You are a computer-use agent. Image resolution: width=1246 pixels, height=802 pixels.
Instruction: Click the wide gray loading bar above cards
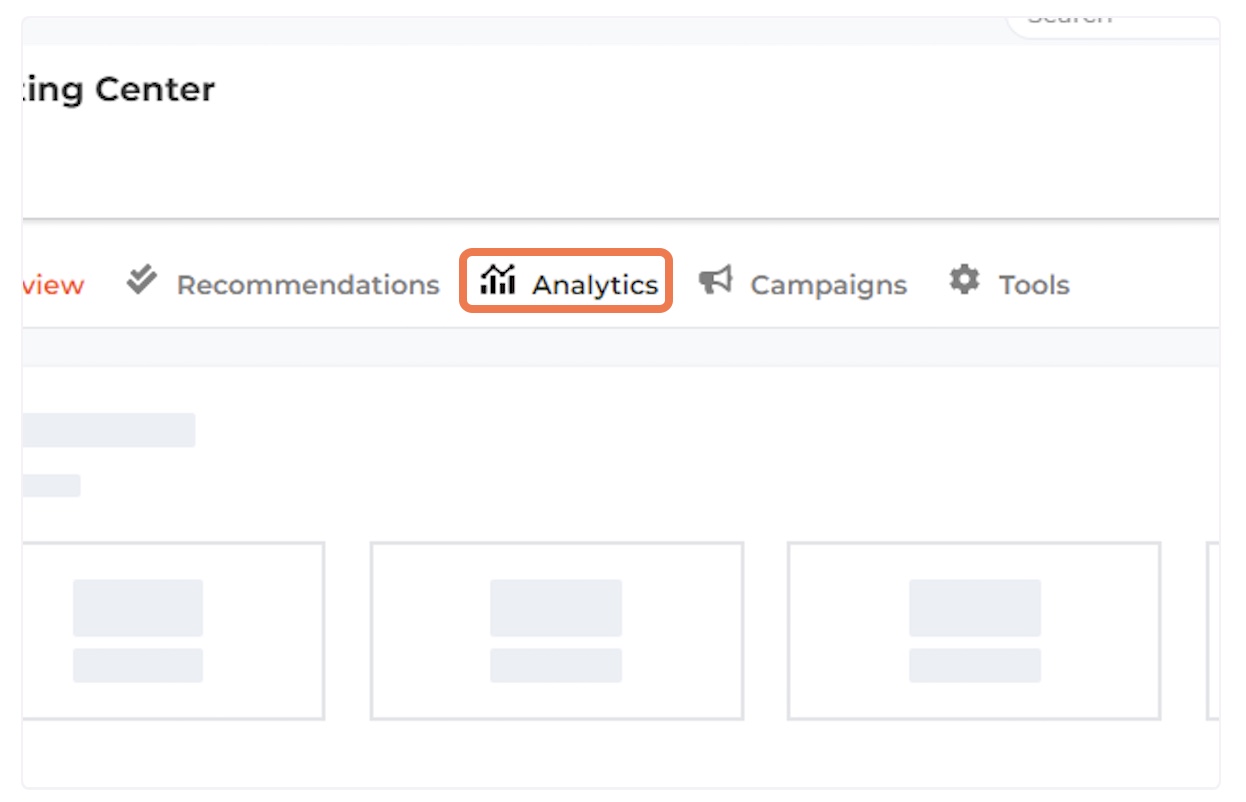[108, 430]
